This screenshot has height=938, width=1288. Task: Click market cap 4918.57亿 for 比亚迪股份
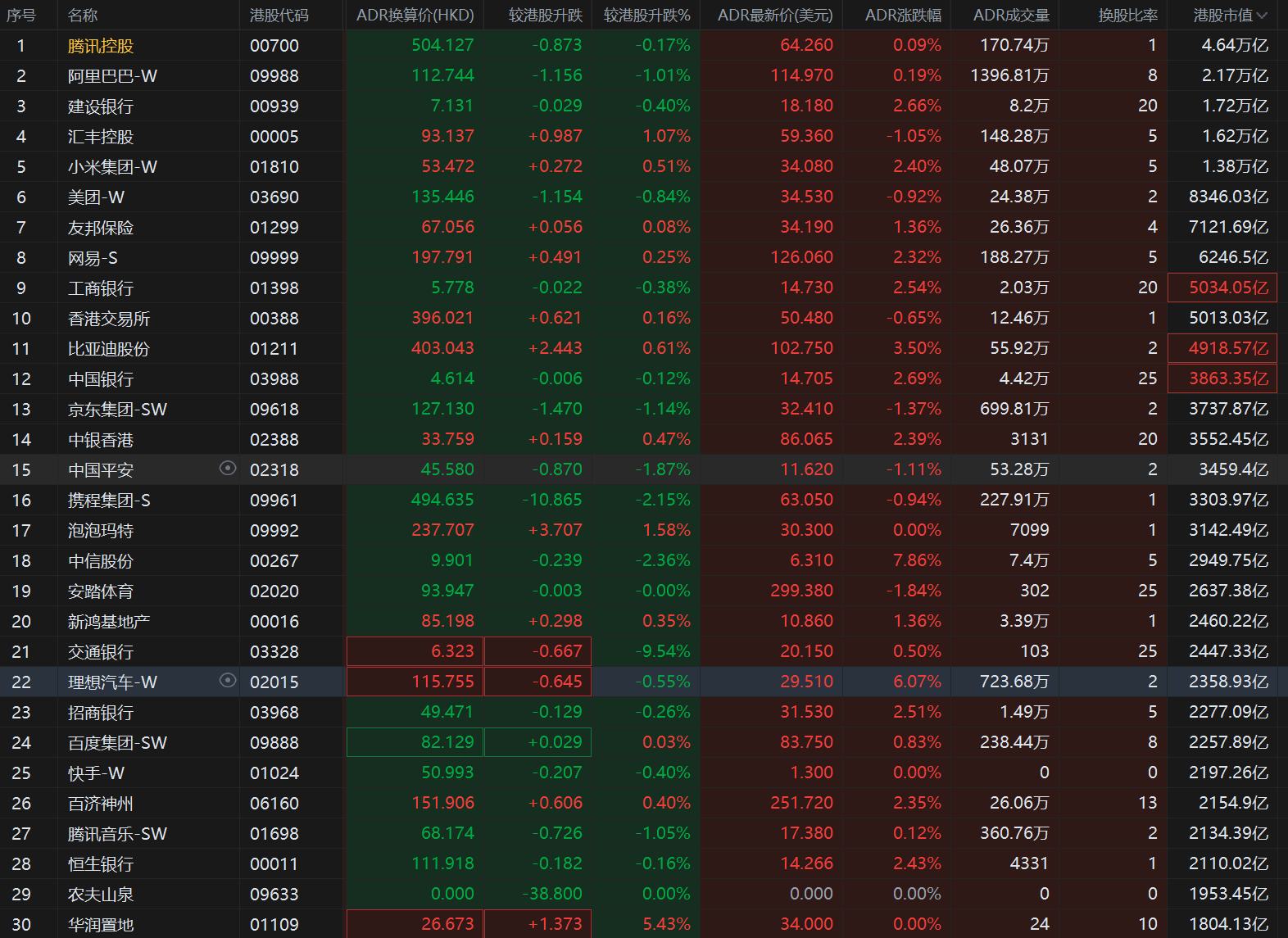1222,348
